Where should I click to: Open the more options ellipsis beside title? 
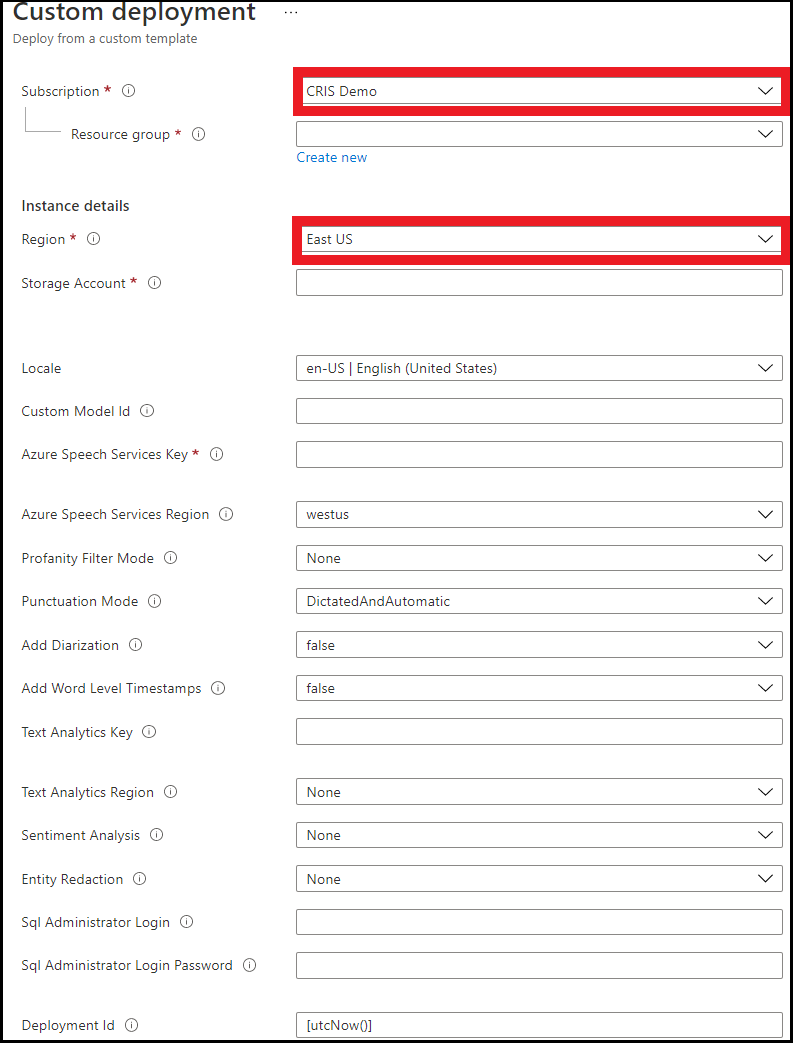[291, 13]
